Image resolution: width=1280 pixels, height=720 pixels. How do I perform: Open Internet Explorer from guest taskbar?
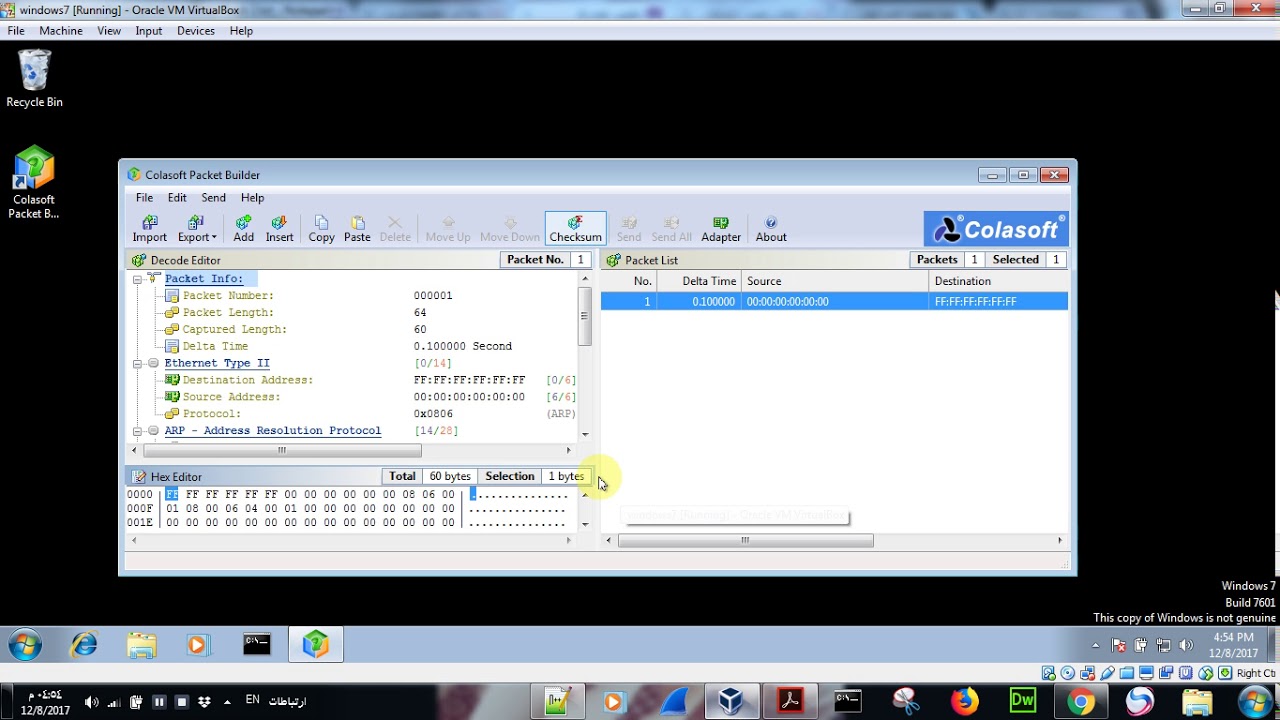84,645
